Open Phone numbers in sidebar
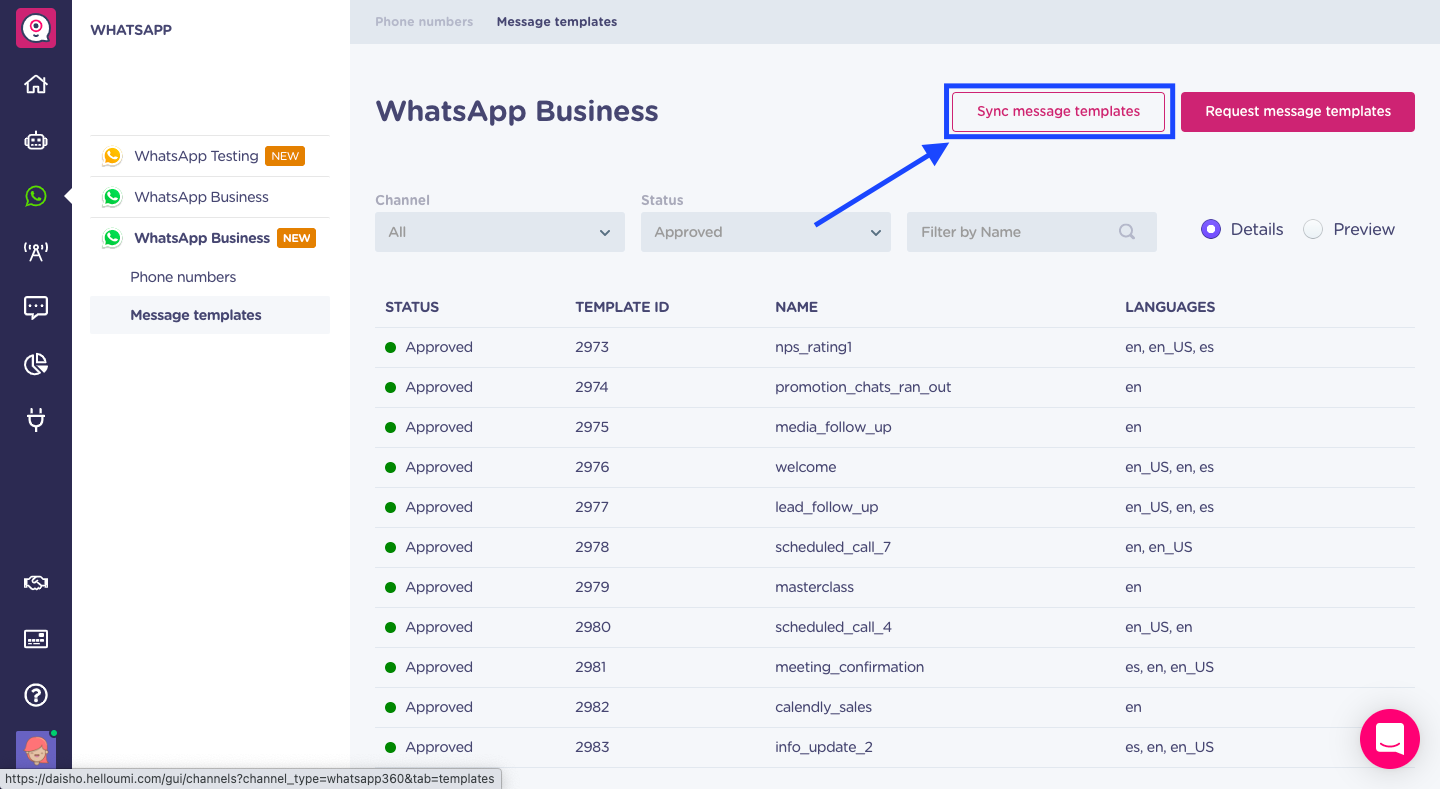Viewport: 1440px width, 789px height. [183, 277]
